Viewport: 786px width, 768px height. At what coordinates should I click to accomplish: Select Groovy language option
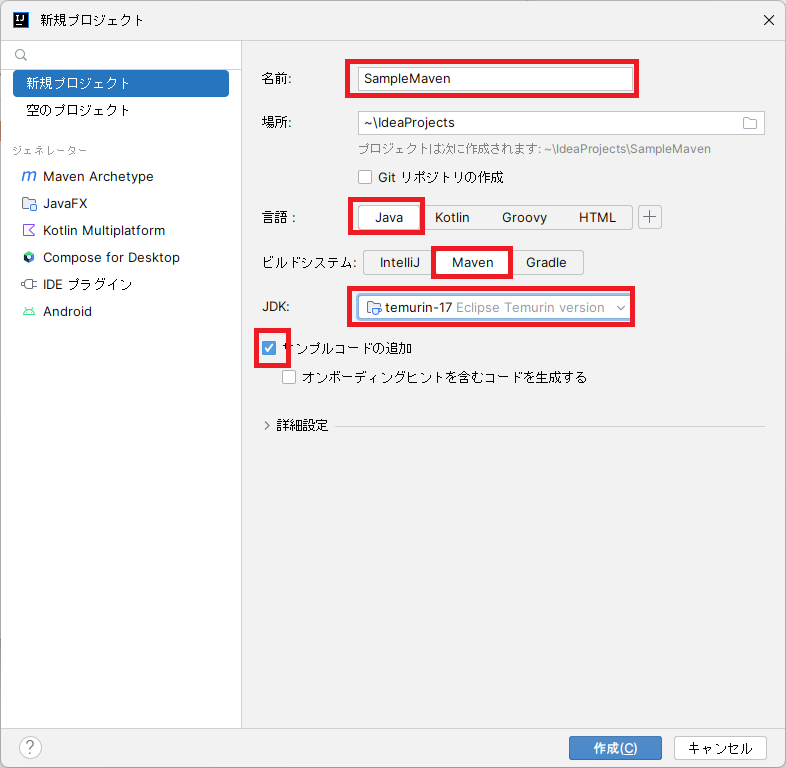pos(524,218)
